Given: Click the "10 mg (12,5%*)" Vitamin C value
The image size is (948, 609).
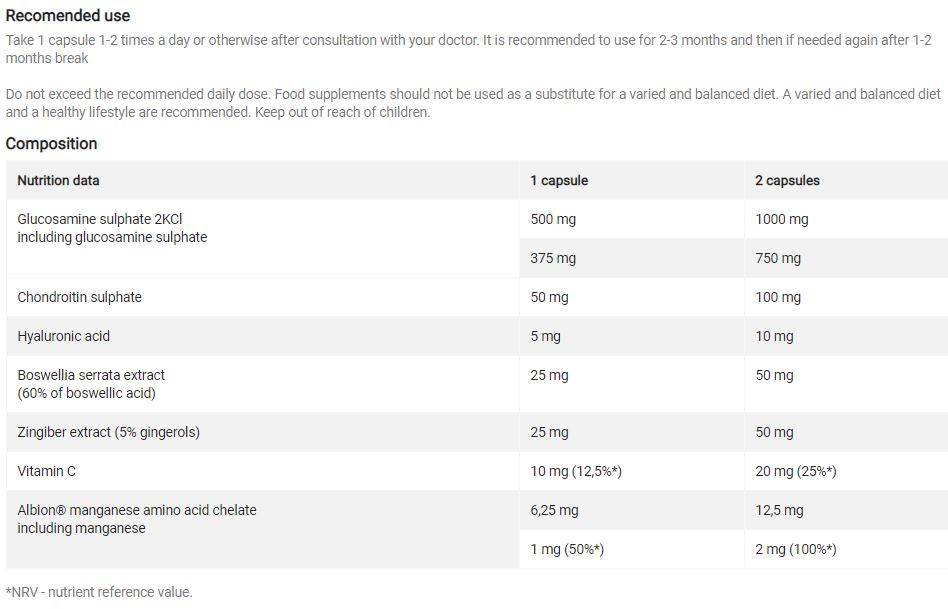Looking at the screenshot, I should (576, 471).
